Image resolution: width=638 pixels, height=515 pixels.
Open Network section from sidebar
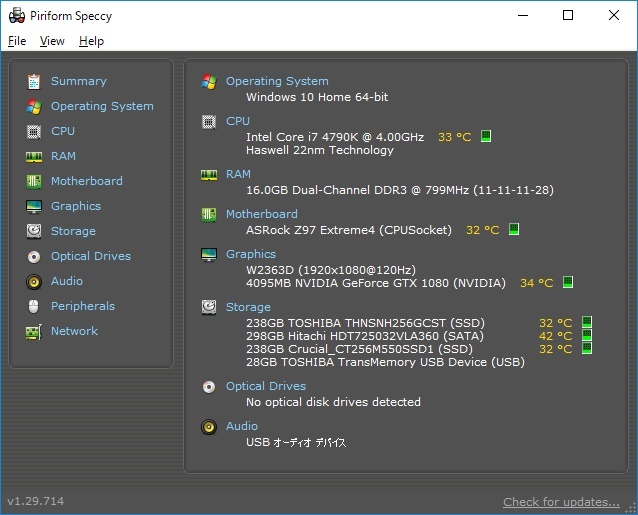74,331
